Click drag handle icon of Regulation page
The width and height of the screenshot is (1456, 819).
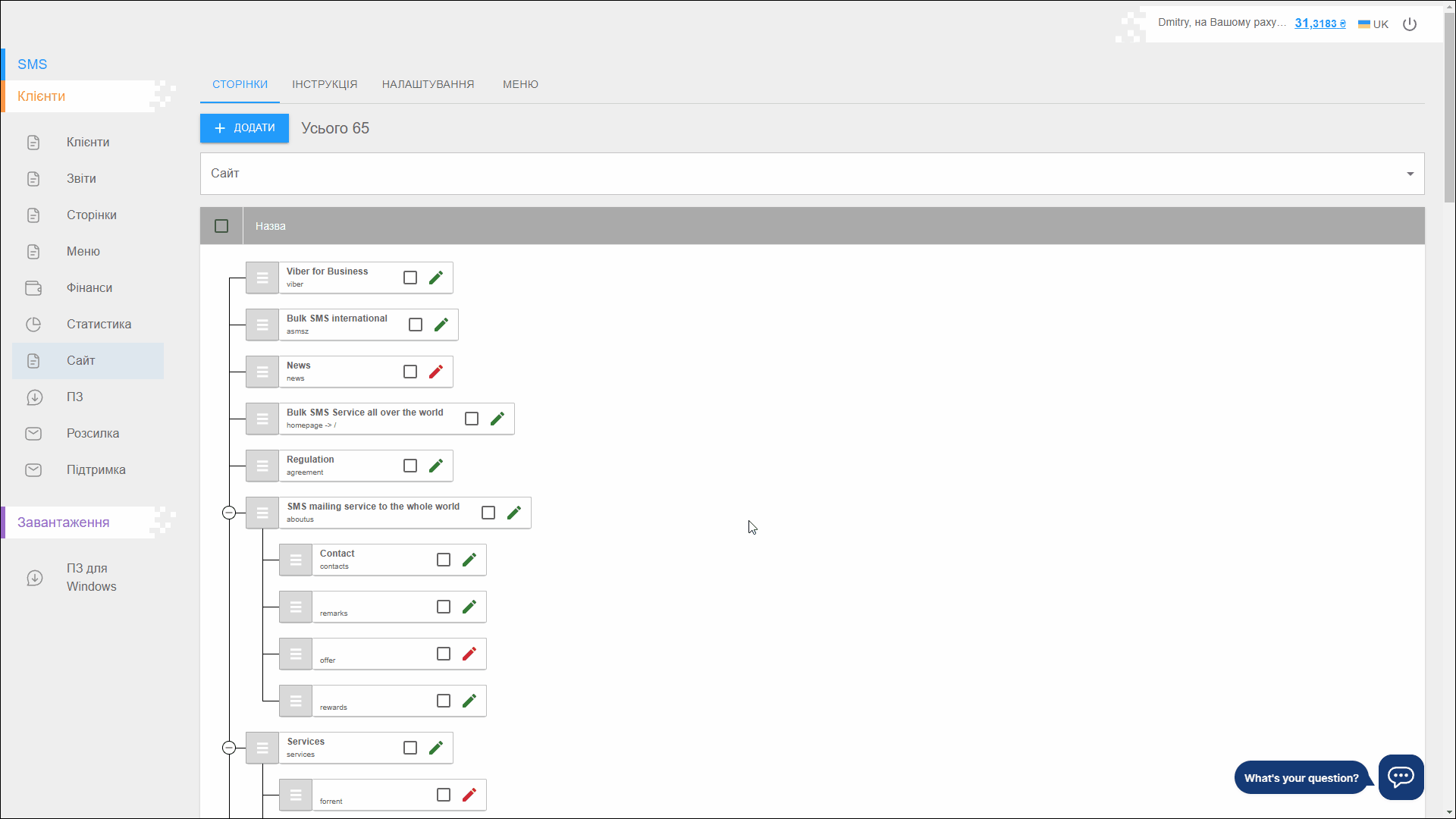262,466
